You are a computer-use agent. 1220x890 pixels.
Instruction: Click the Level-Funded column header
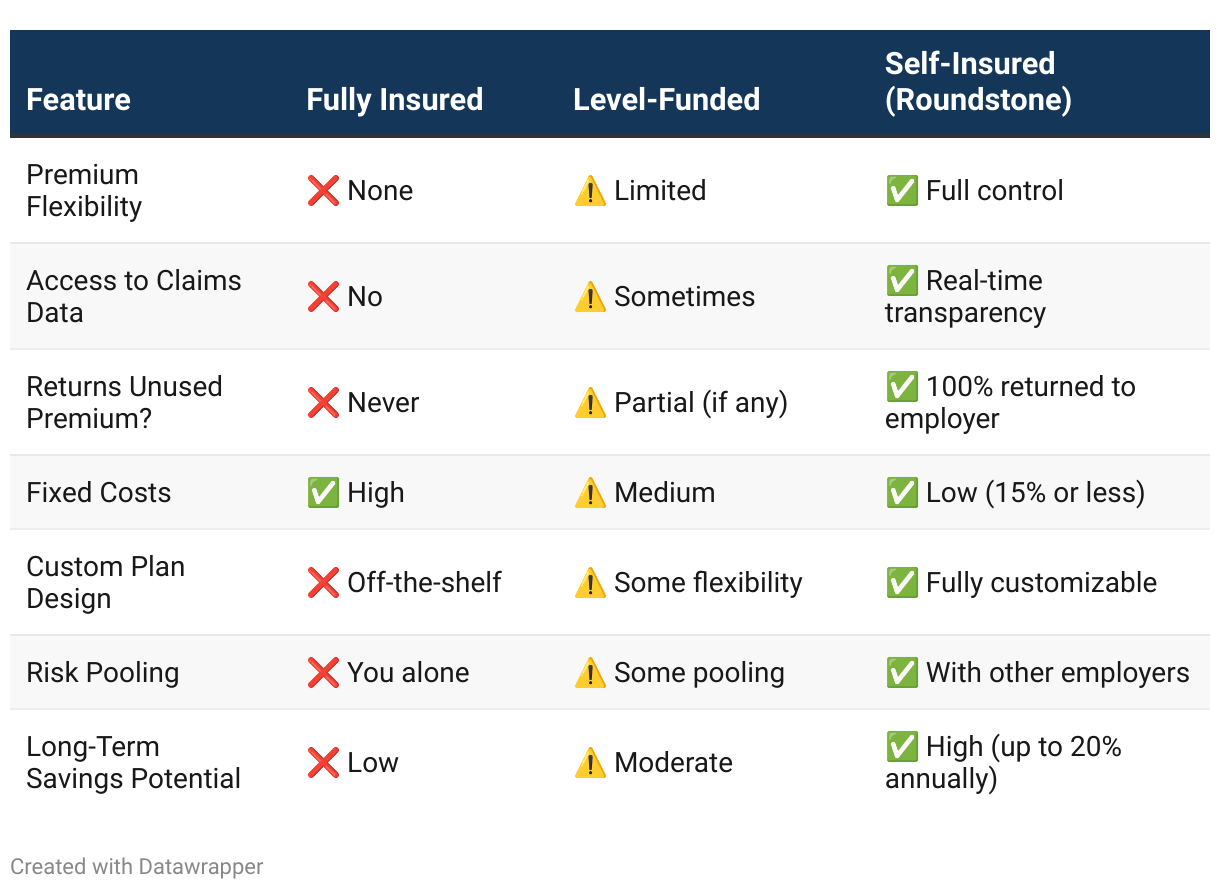[666, 100]
